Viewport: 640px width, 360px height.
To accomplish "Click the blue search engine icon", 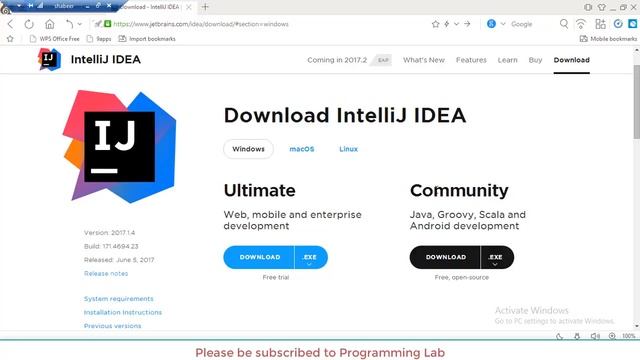I will tap(491, 24).
